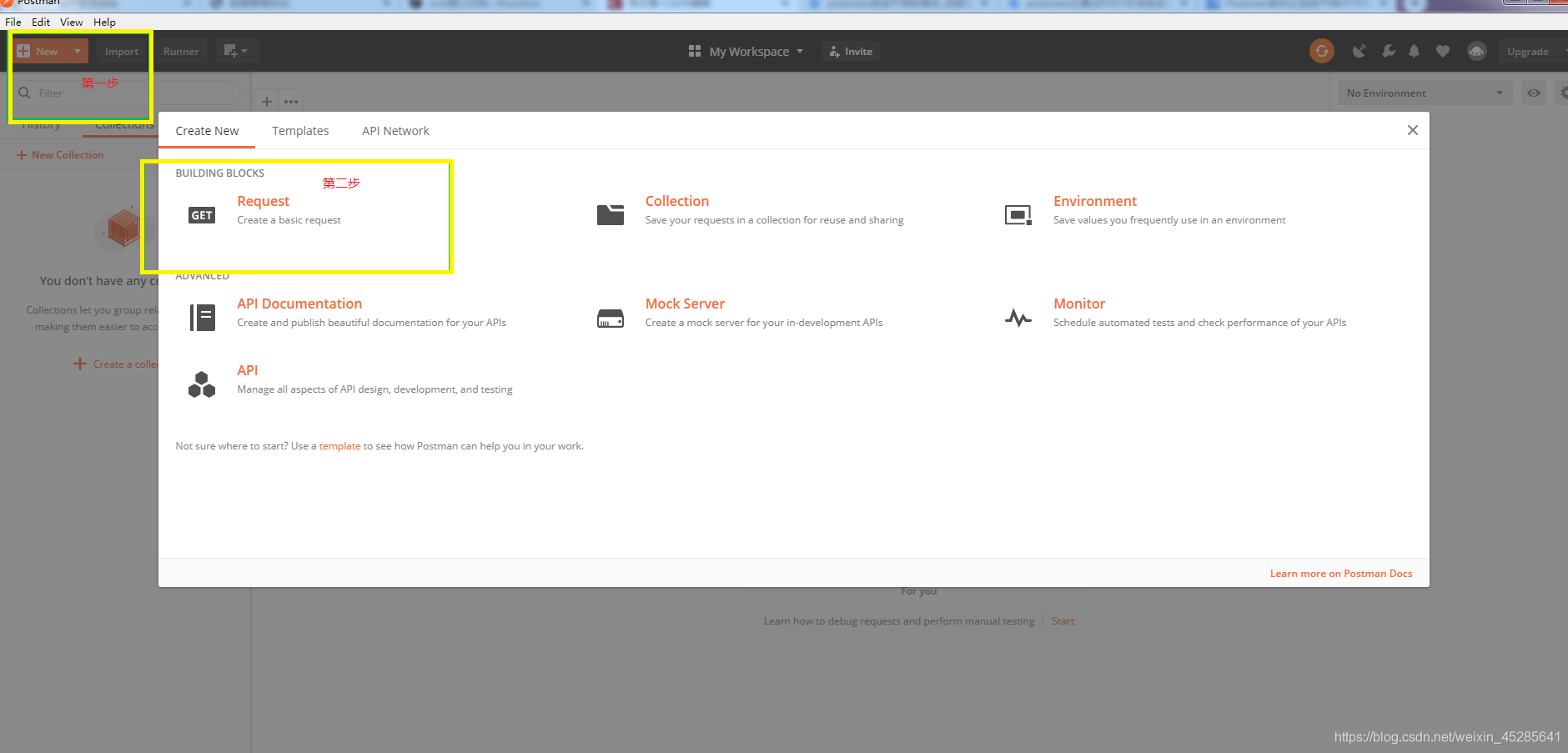The image size is (1568, 753).
Task: Click the orange sync status icon
Action: coord(1322,51)
